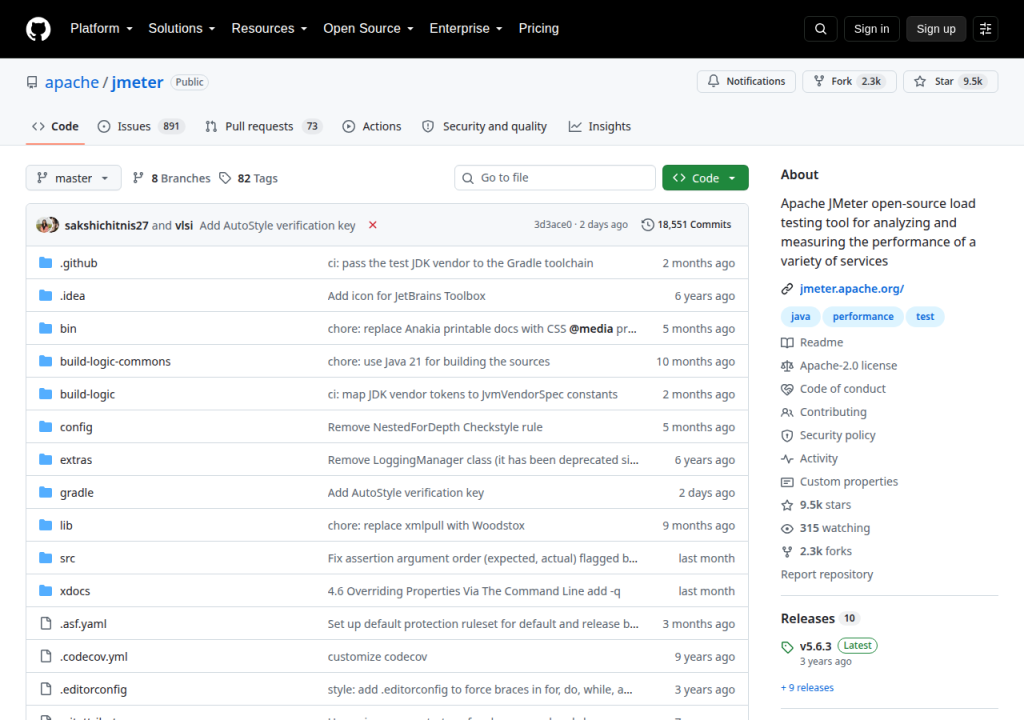Open the appearance settings sliders icon
This screenshot has height=720, width=1024.
point(985,29)
